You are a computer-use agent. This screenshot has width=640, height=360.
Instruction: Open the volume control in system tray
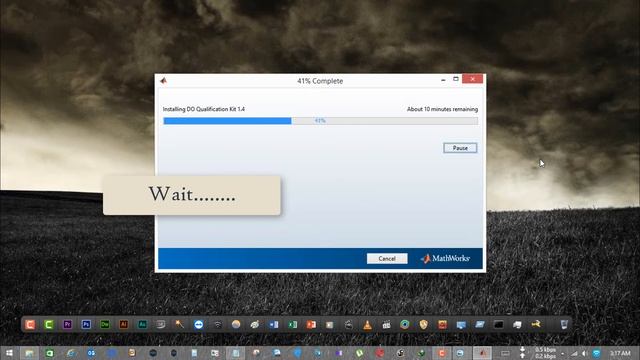click(584, 353)
